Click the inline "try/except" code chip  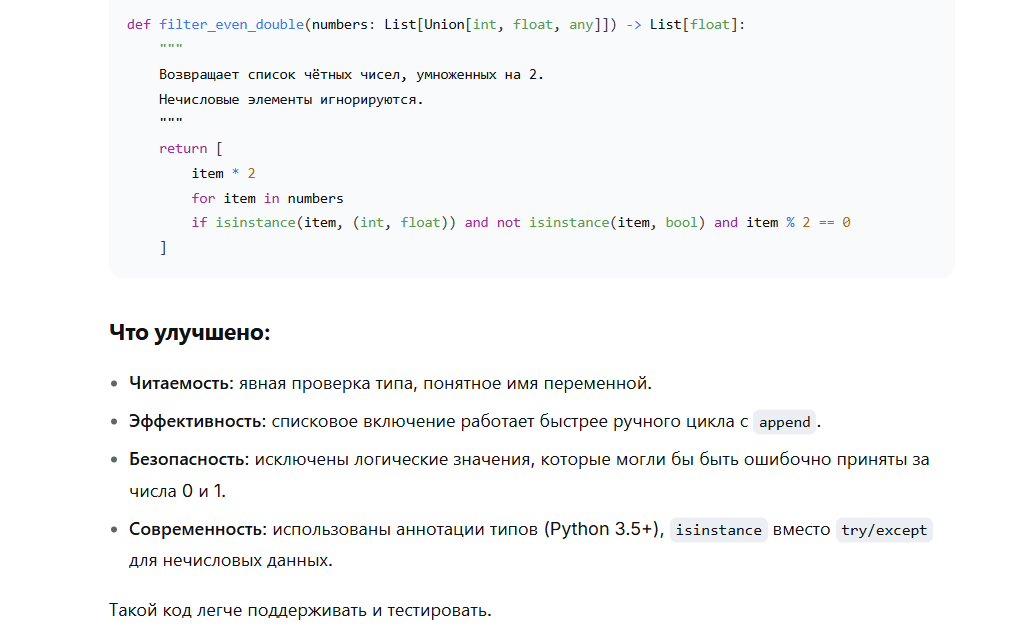click(x=884, y=530)
